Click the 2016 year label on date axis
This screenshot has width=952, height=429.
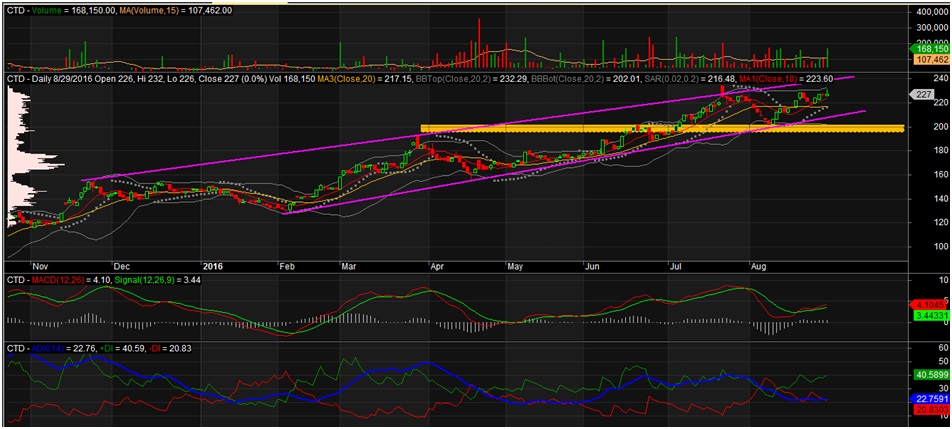[212, 267]
